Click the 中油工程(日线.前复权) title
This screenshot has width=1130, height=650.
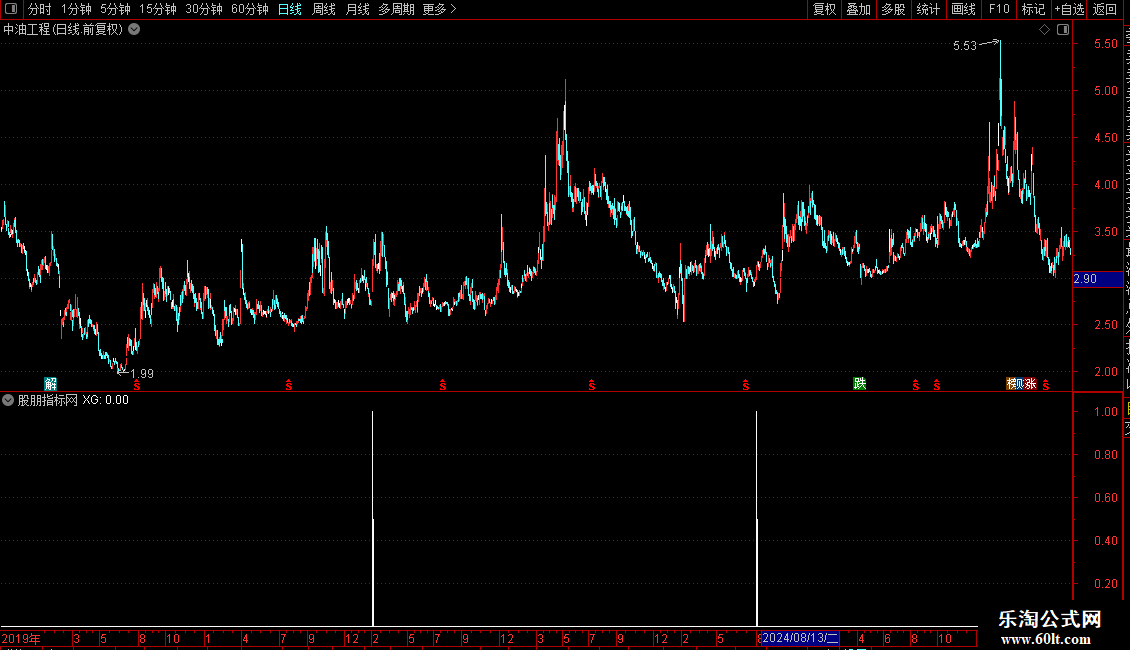[63, 30]
